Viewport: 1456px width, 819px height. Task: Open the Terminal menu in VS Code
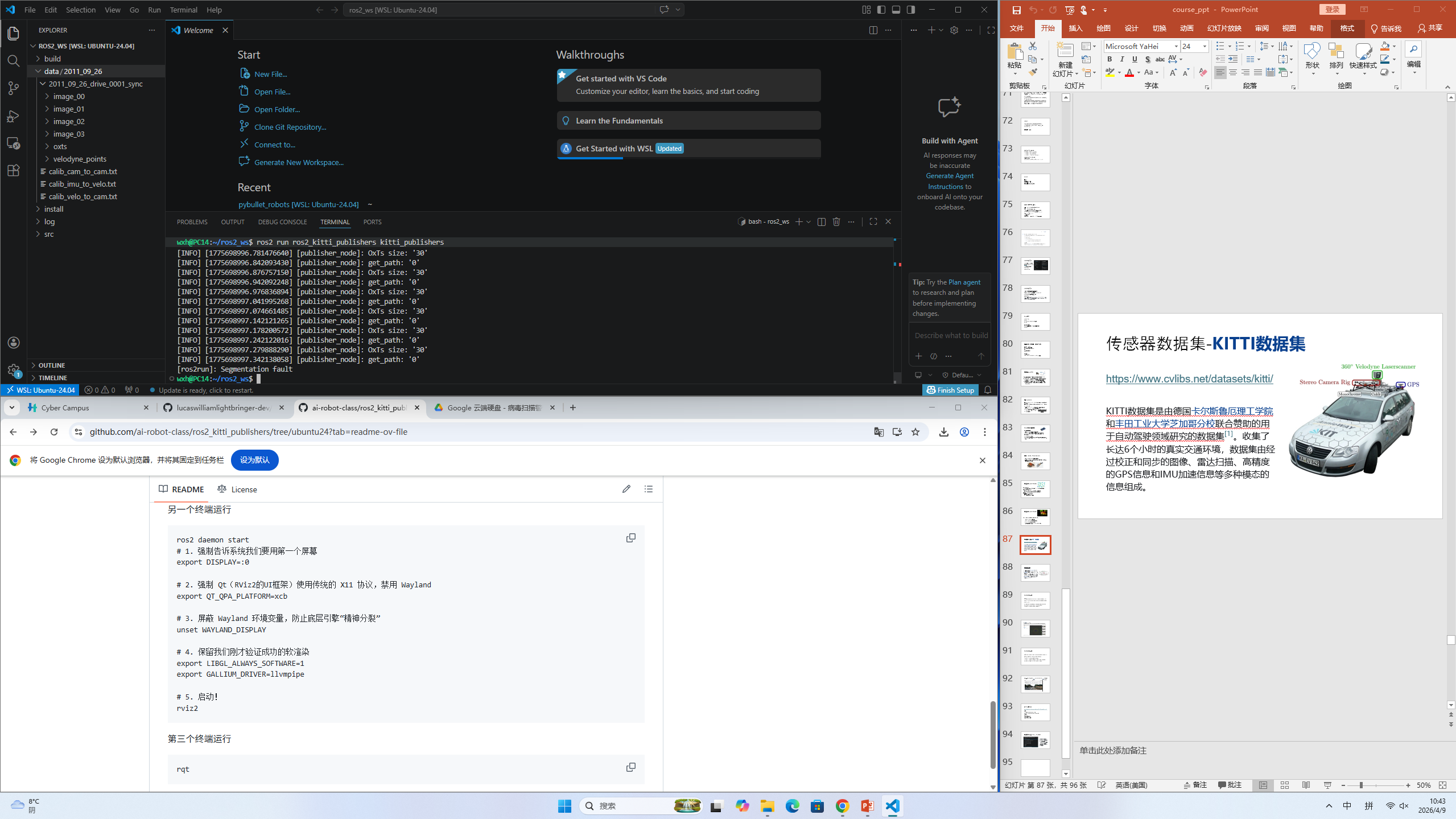click(183, 10)
